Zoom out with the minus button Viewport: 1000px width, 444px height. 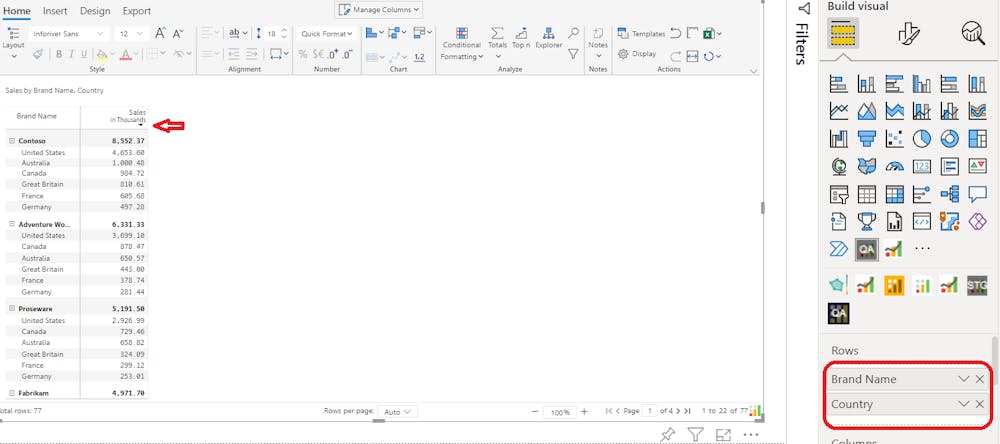point(534,412)
